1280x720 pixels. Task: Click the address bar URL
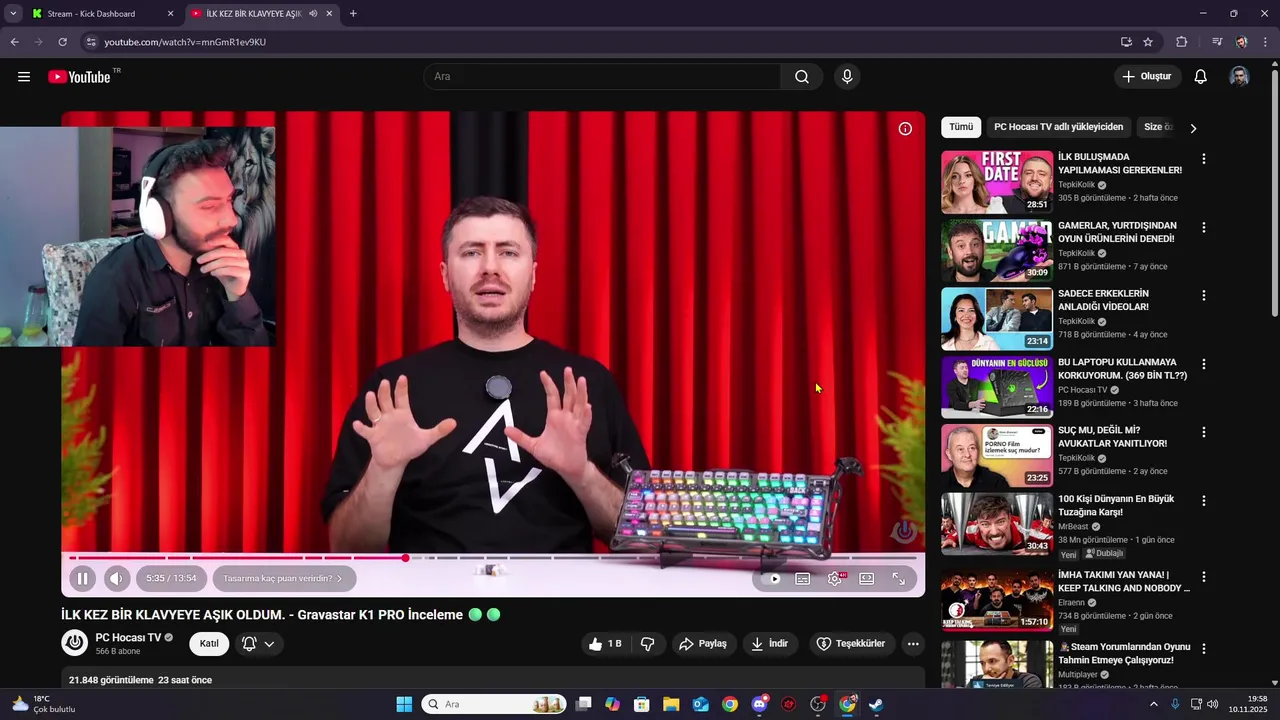[x=185, y=42]
